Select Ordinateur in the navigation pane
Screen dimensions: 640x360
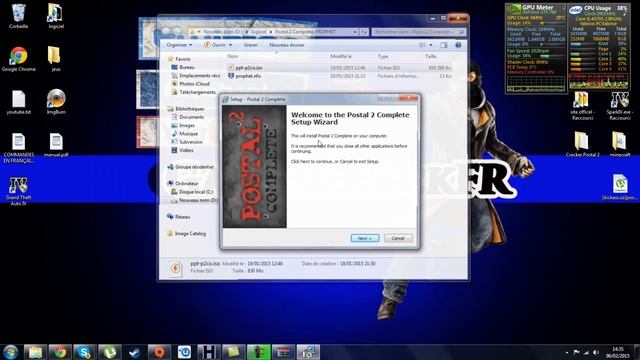pyautogui.click(x=187, y=184)
